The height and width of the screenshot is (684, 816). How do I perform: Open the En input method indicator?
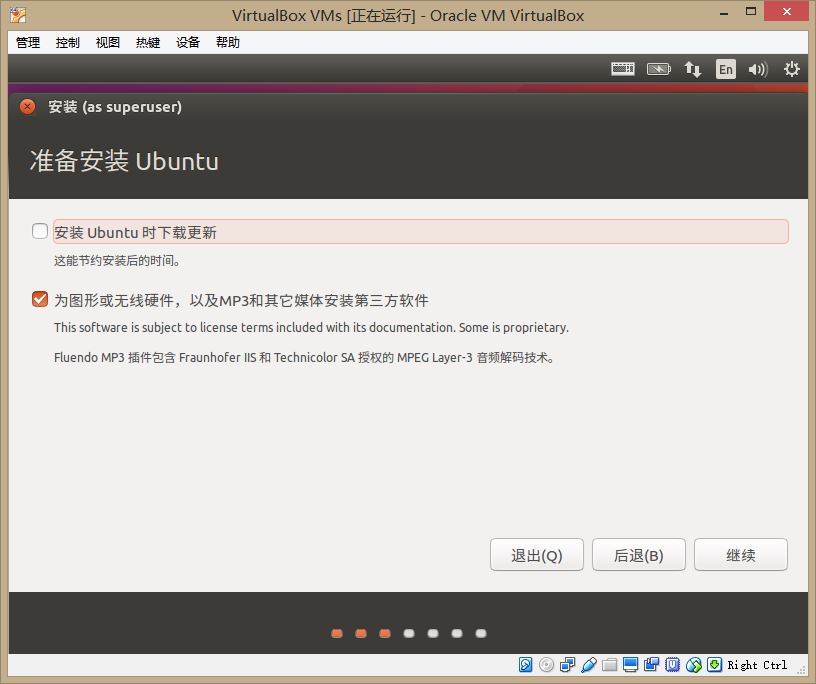726,69
